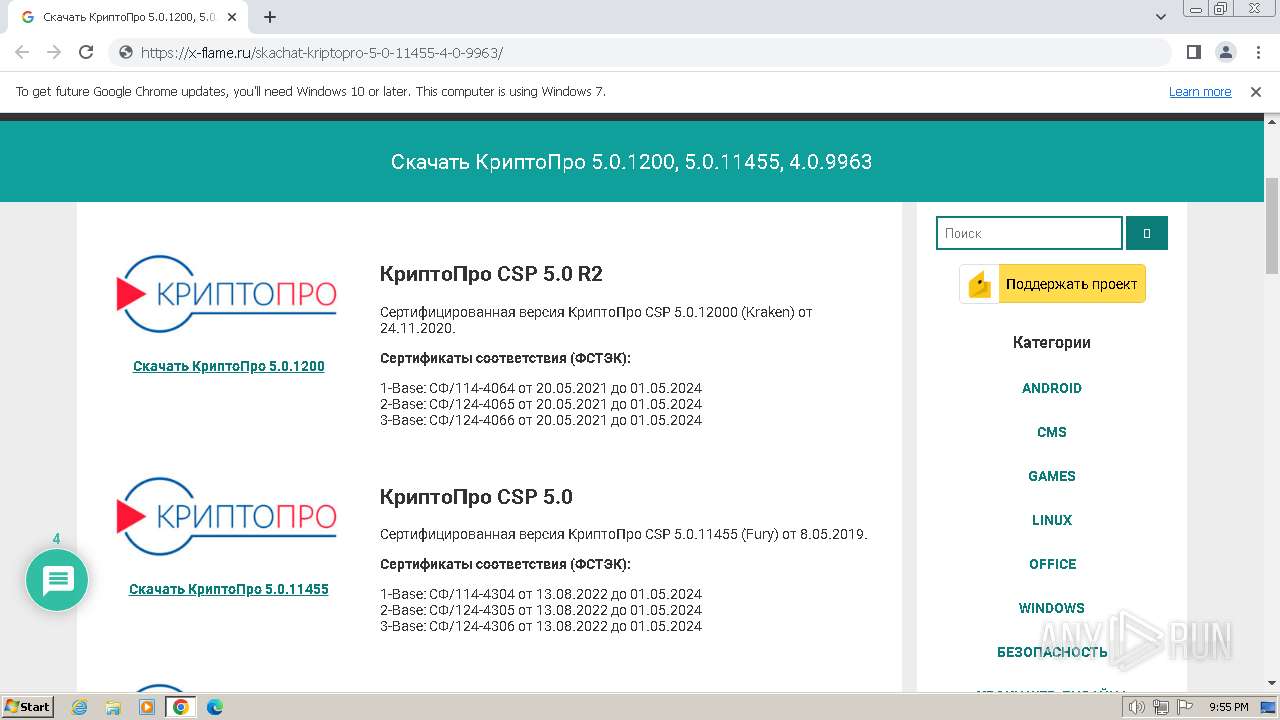Click КриптоПро logo beside CSP 5.0 R2

pyautogui.click(x=227, y=294)
